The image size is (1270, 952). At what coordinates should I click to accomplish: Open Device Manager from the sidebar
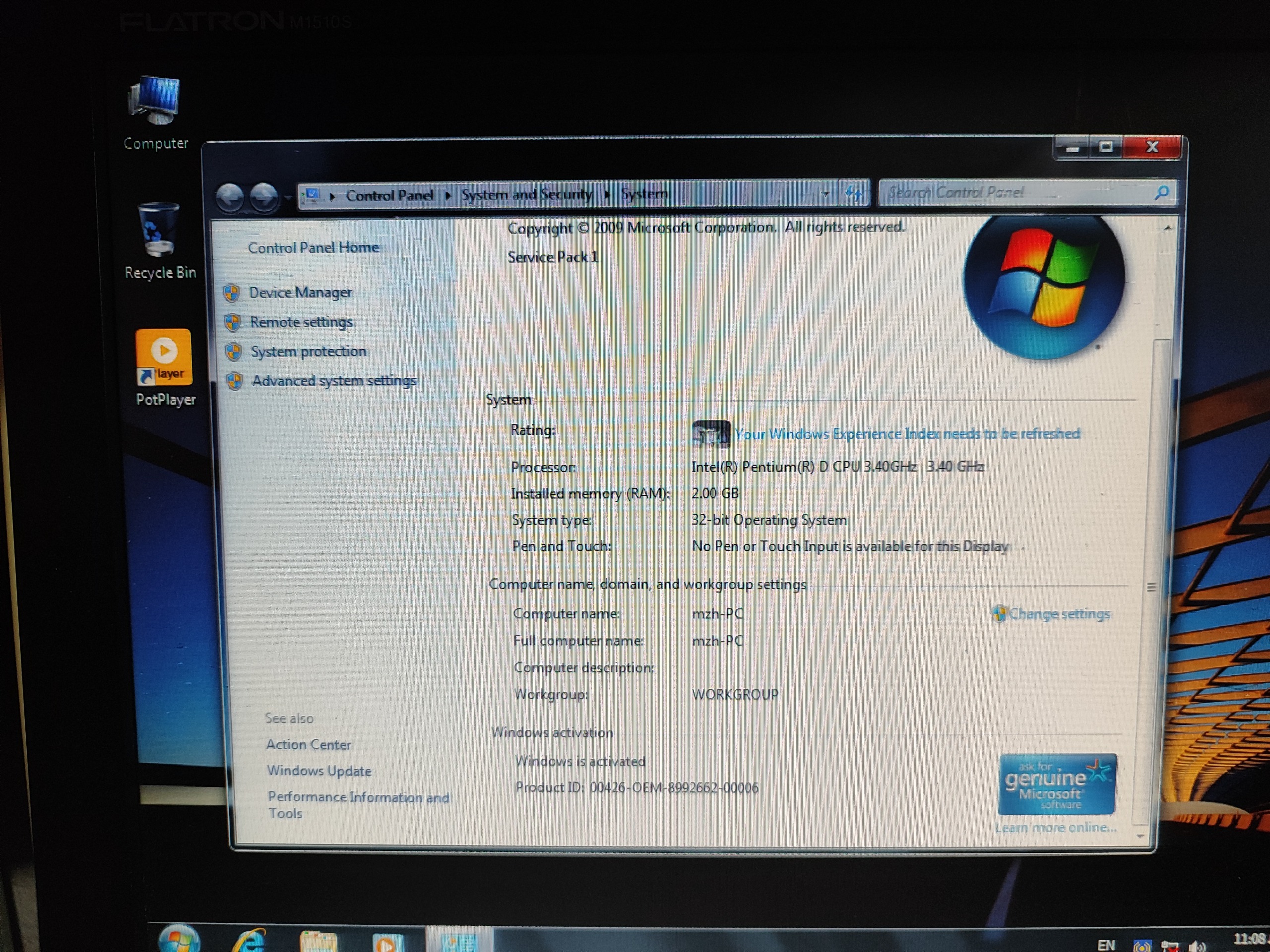pos(300,293)
